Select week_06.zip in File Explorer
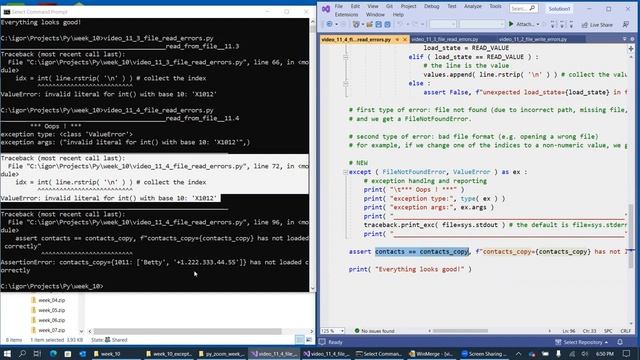 click(x=51, y=320)
